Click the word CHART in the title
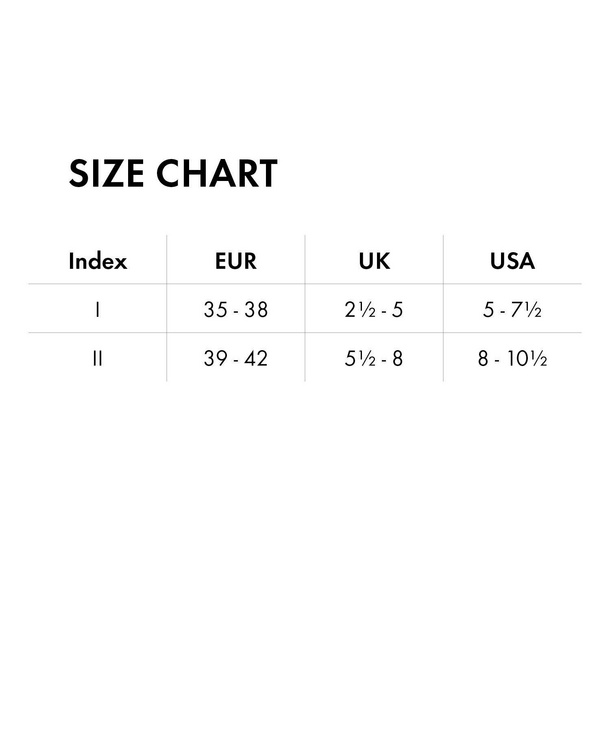This screenshot has width=610, height=732. pos(217,173)
